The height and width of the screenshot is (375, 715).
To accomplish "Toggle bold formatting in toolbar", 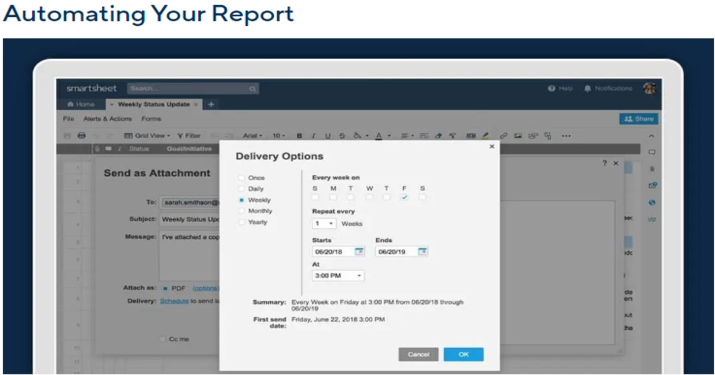I will point(299,135).
